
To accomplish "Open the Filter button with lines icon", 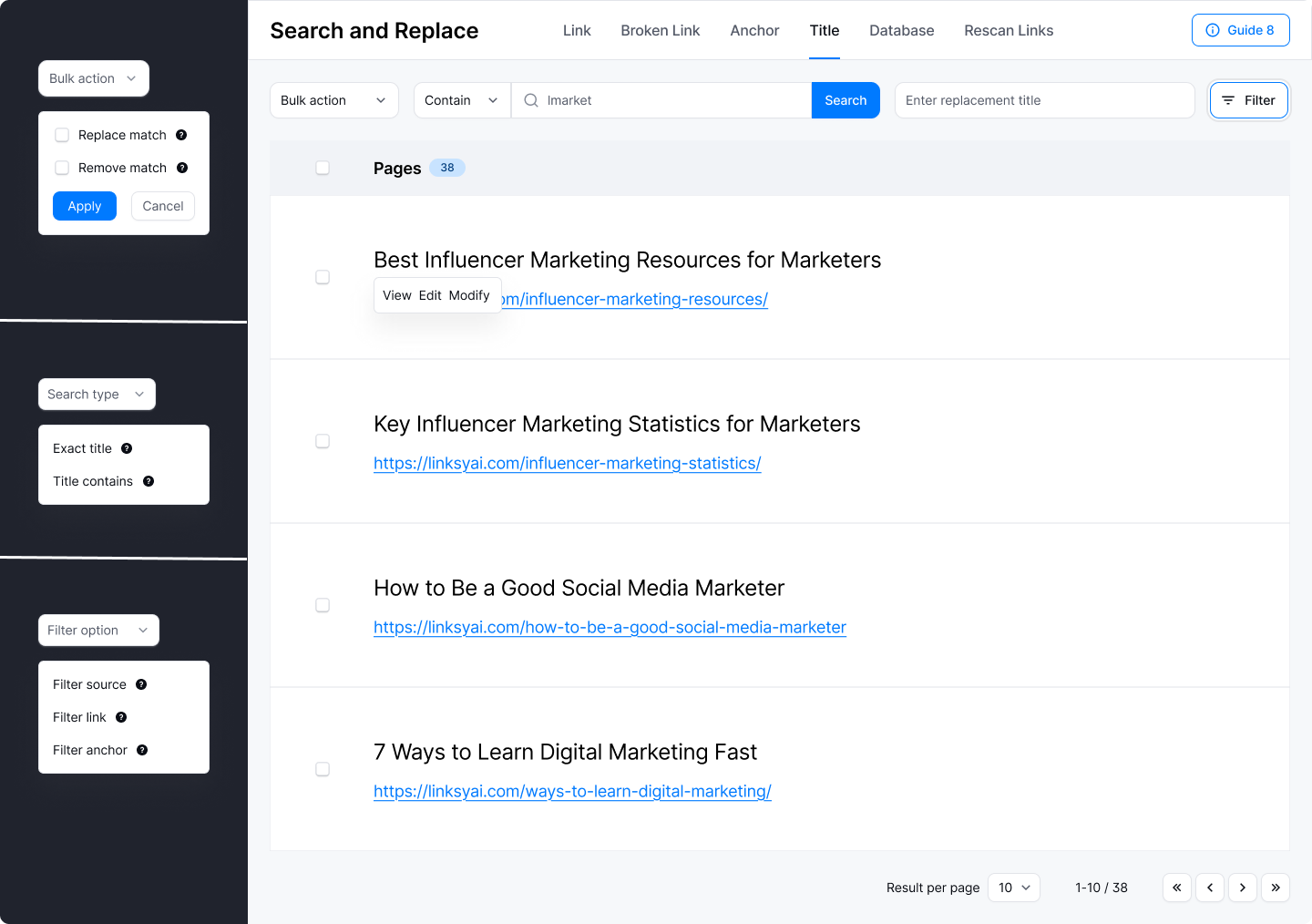I will click(1249, 100).
